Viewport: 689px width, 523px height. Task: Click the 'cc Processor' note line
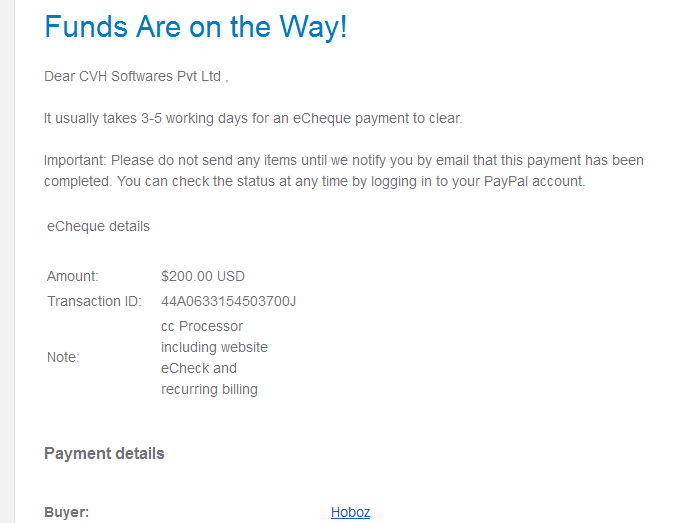pyautogui.click(x=202, y=326)
